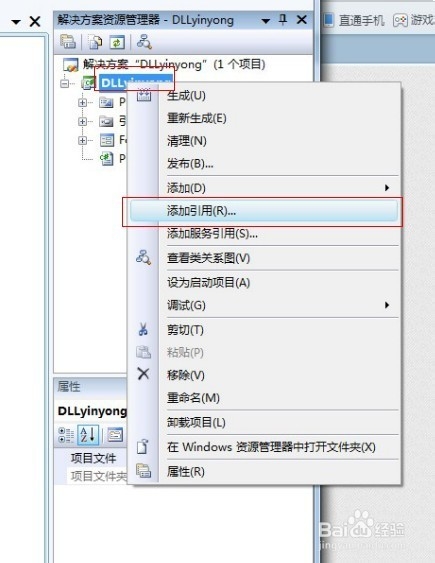The width and height of the screenshot is (435, 563).
Task: Choose 设为启动项目(A) entry
Action: pos(264,283)
